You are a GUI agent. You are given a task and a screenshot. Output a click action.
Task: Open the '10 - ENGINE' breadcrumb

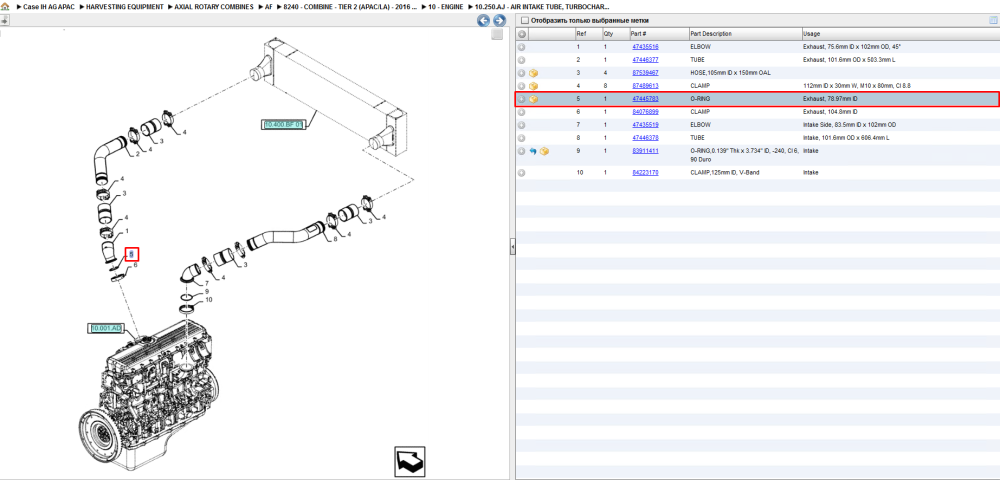[x=445, y=6]
